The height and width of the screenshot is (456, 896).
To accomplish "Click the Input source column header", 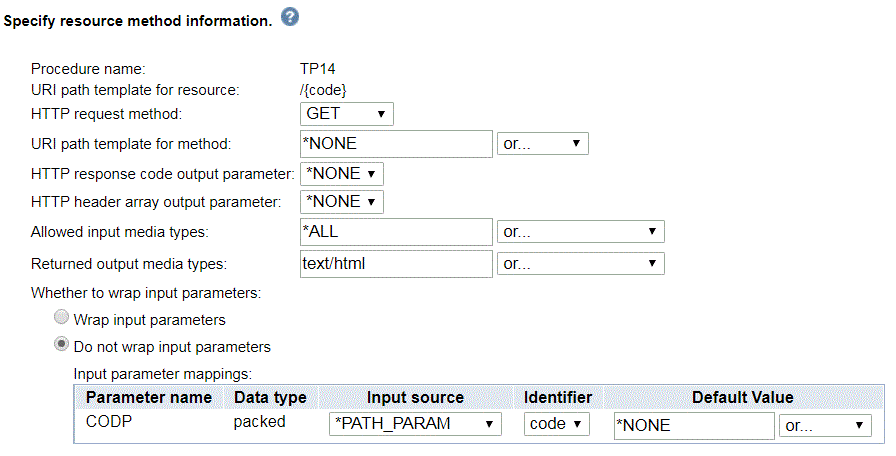I will (x=415, y=397).
